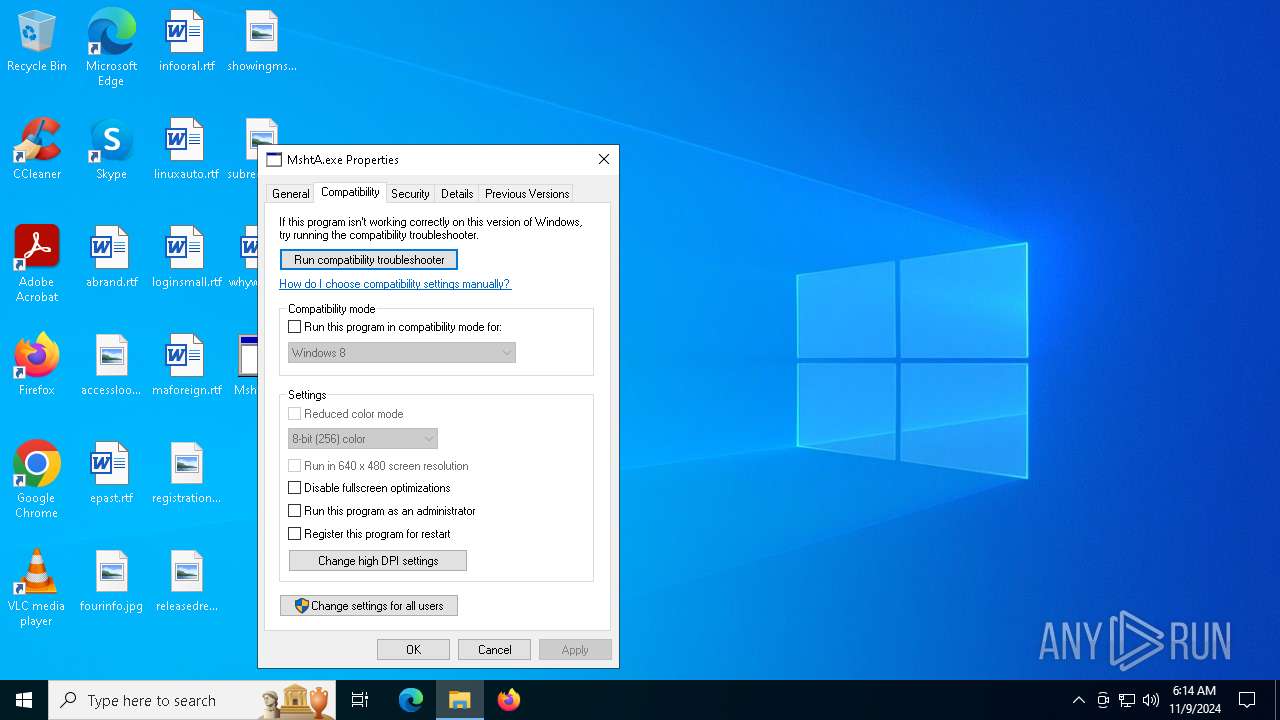The width and height of the screenshot is (1280, 720).
Task: Cancel the MshtA.exe Properties dialog
Action: [x=494, y=650]
